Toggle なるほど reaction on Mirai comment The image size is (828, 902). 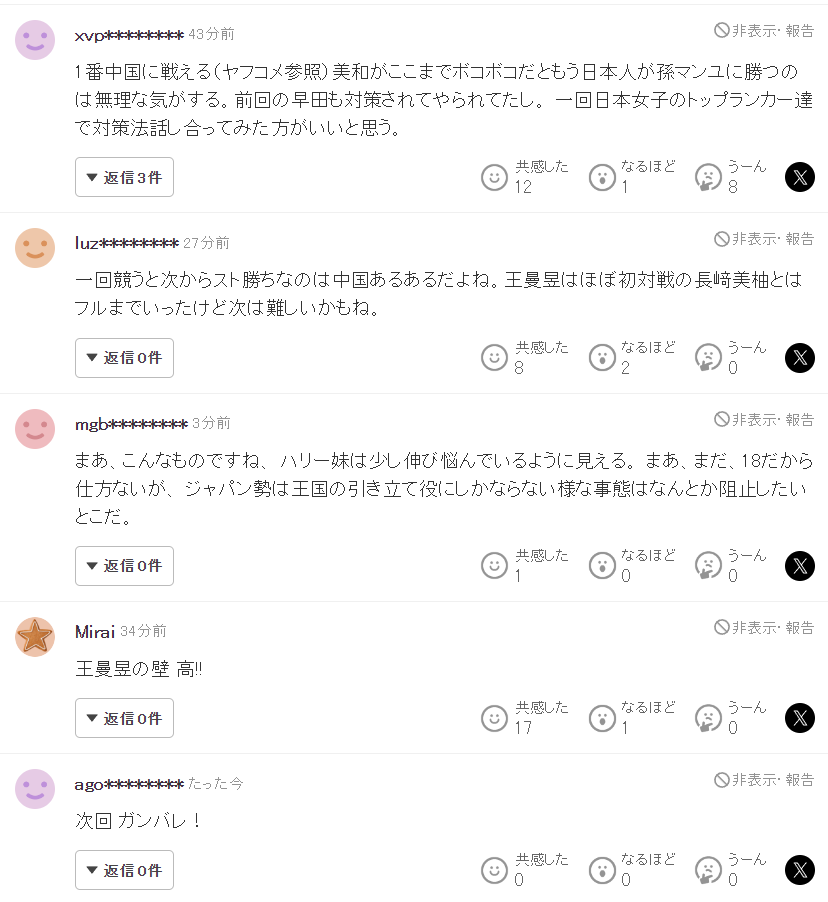(602, 718)
